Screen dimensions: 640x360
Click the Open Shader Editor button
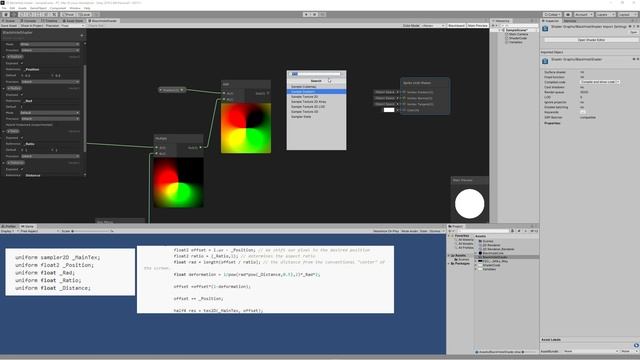[591, 40]
